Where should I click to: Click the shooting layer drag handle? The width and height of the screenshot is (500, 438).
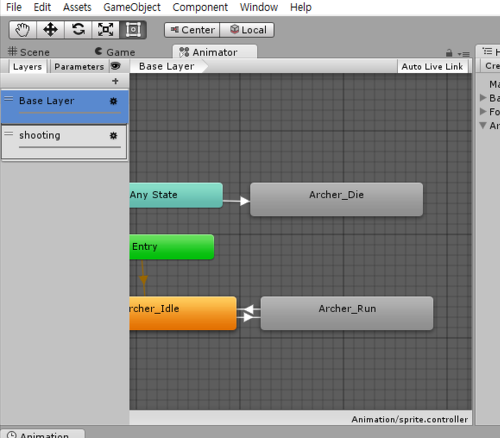[x=8, y=133]
